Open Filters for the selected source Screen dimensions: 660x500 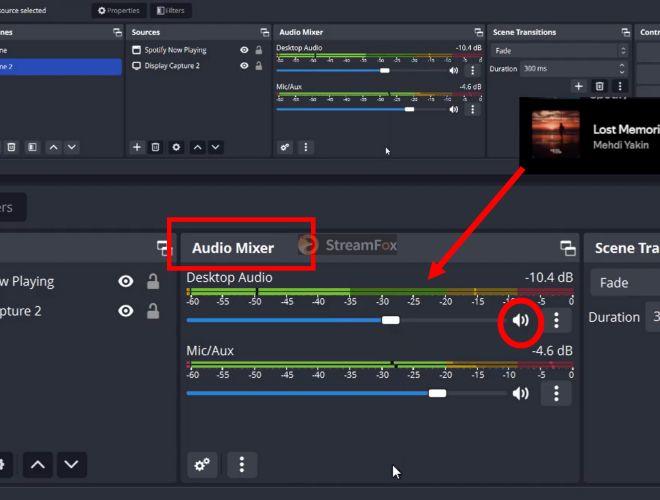coord(170,11)
